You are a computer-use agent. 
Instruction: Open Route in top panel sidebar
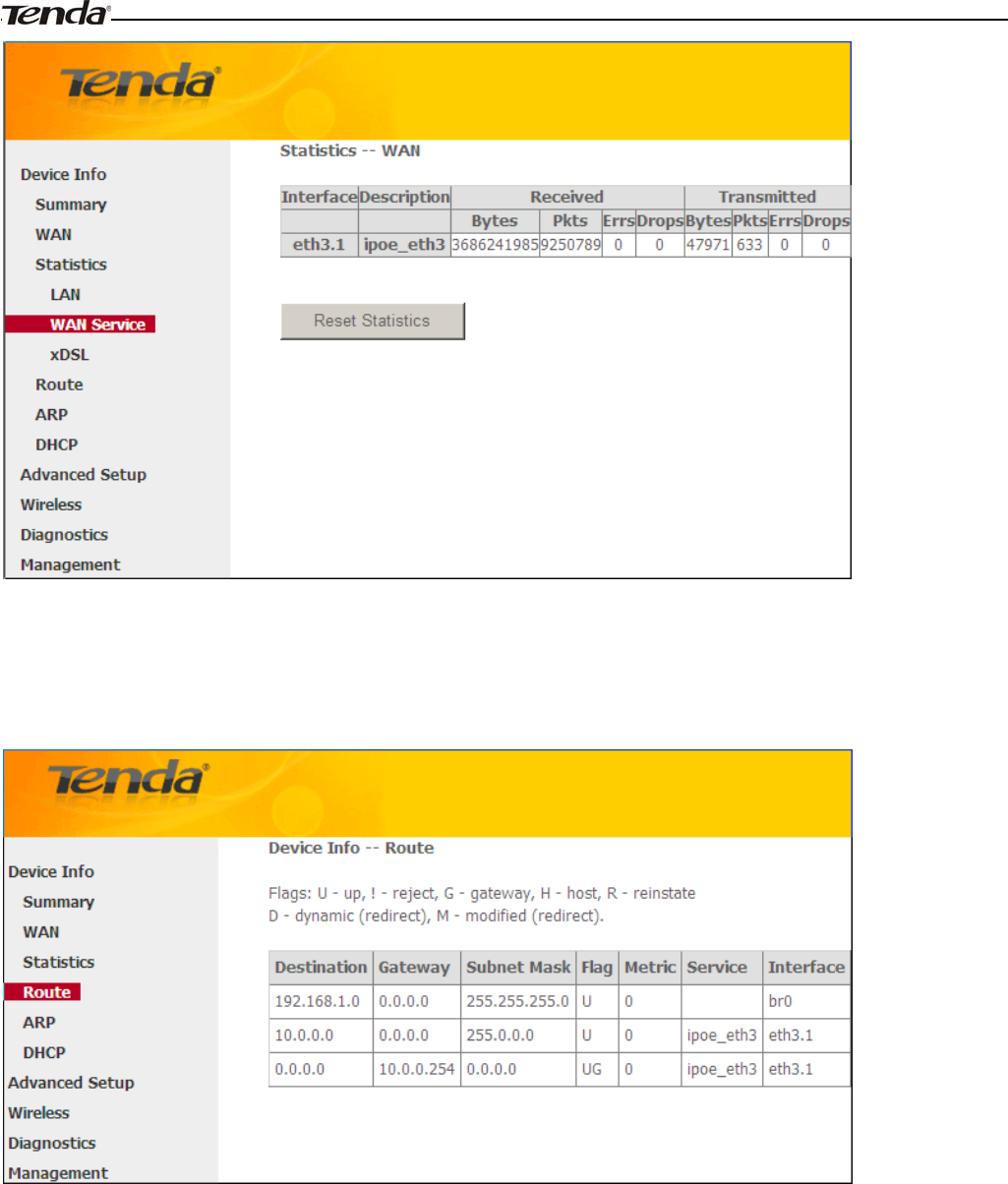pyautogui.click(x=59, y=385)
